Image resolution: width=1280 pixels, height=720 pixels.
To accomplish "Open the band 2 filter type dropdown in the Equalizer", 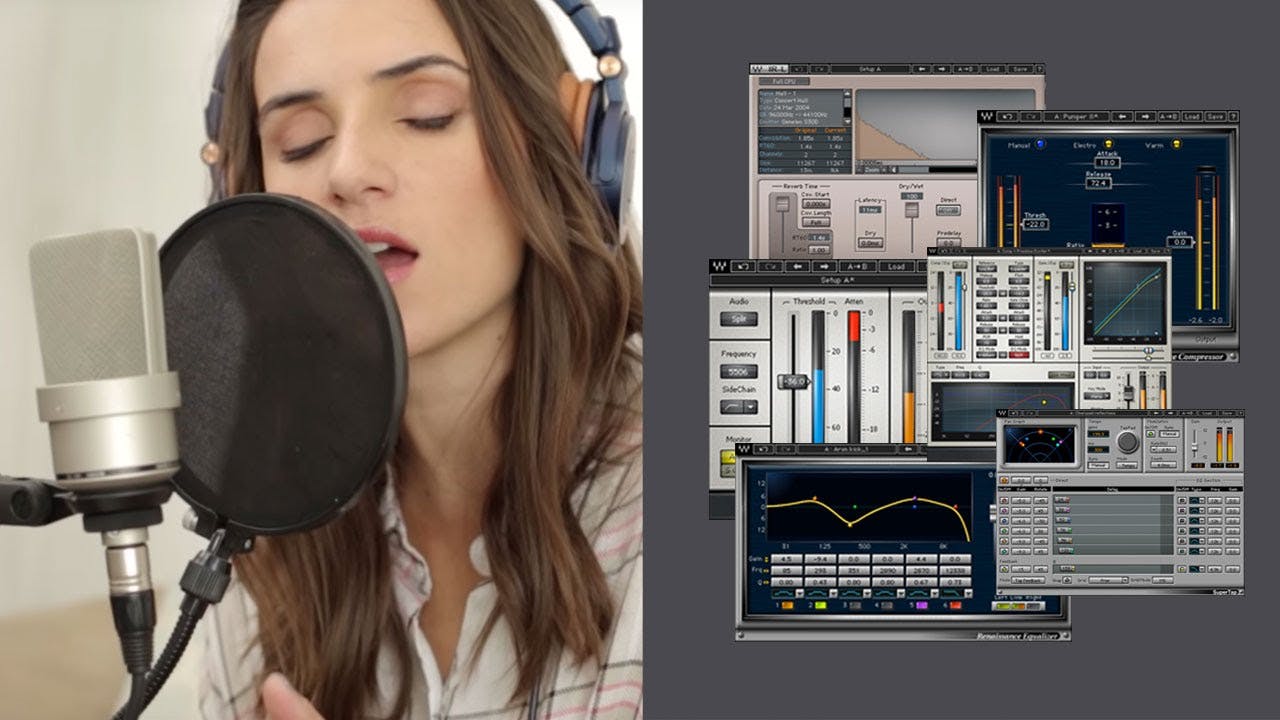I will pyautogui.click(x=834, y=593).
